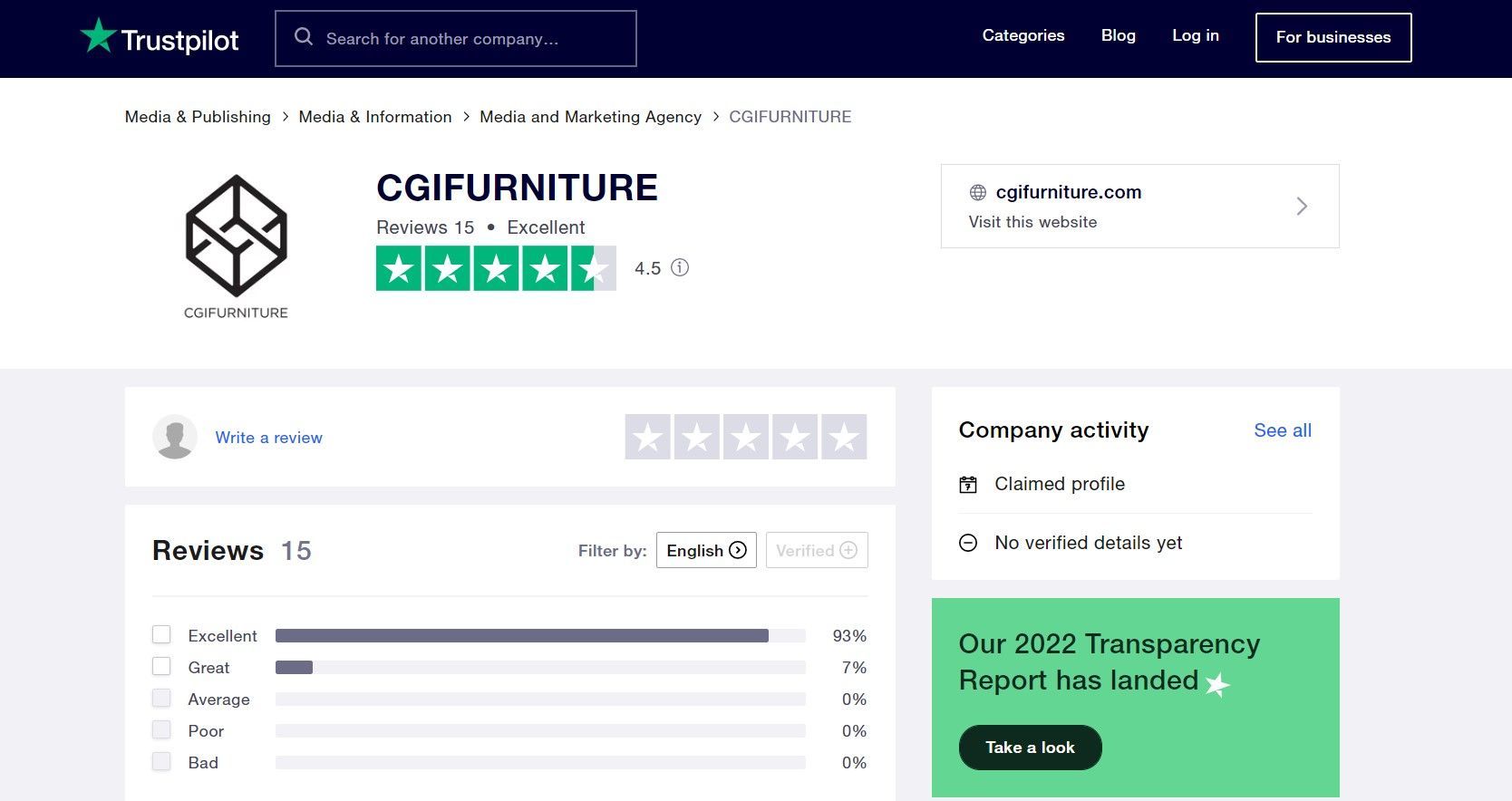Click the claimed profile calendar icon
Viewport: 1512px width, 801px height.
[970, 484]
